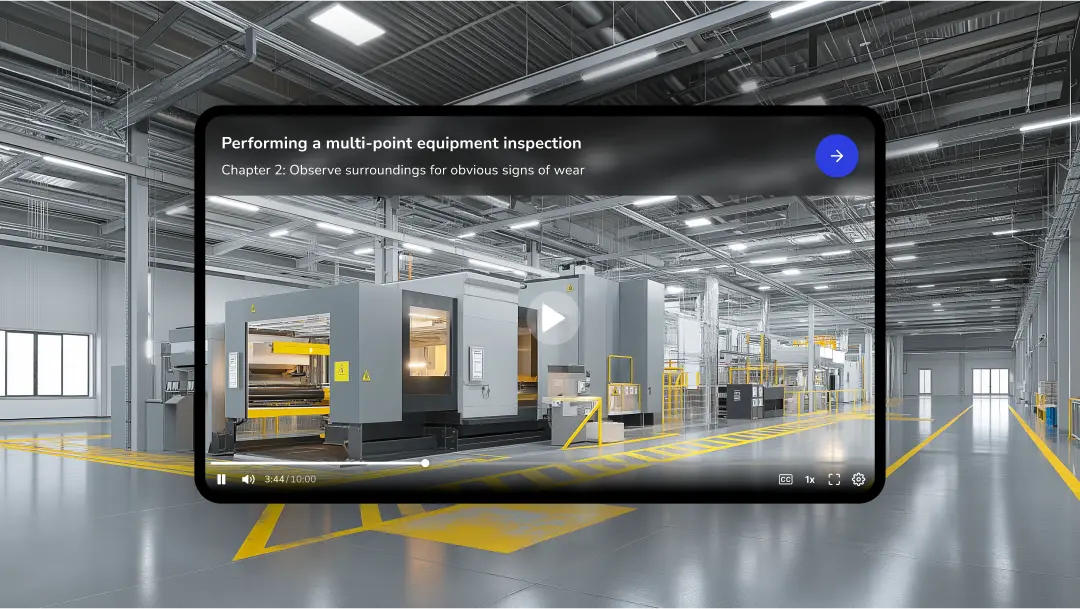Viewport: 1080px width, 609px height.
Task: Select the chapter title 'Performing a multi-point equipment inspection'
Action: [x=401, y=143]
